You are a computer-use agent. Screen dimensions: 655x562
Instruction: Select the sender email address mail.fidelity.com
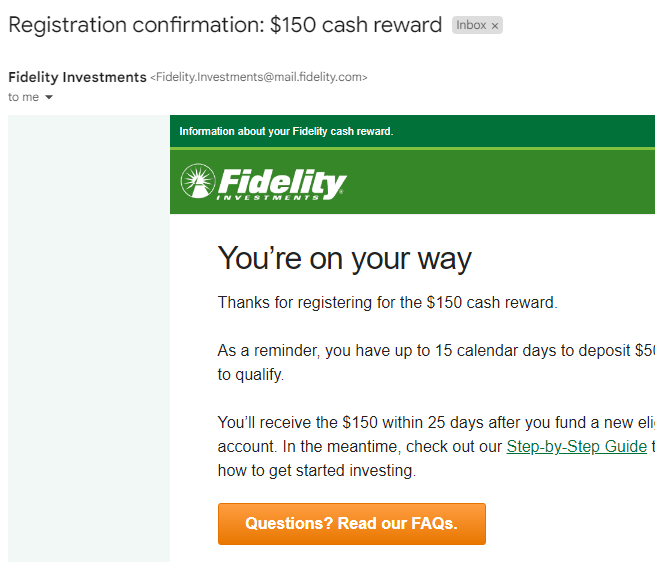tap(259, 77)
